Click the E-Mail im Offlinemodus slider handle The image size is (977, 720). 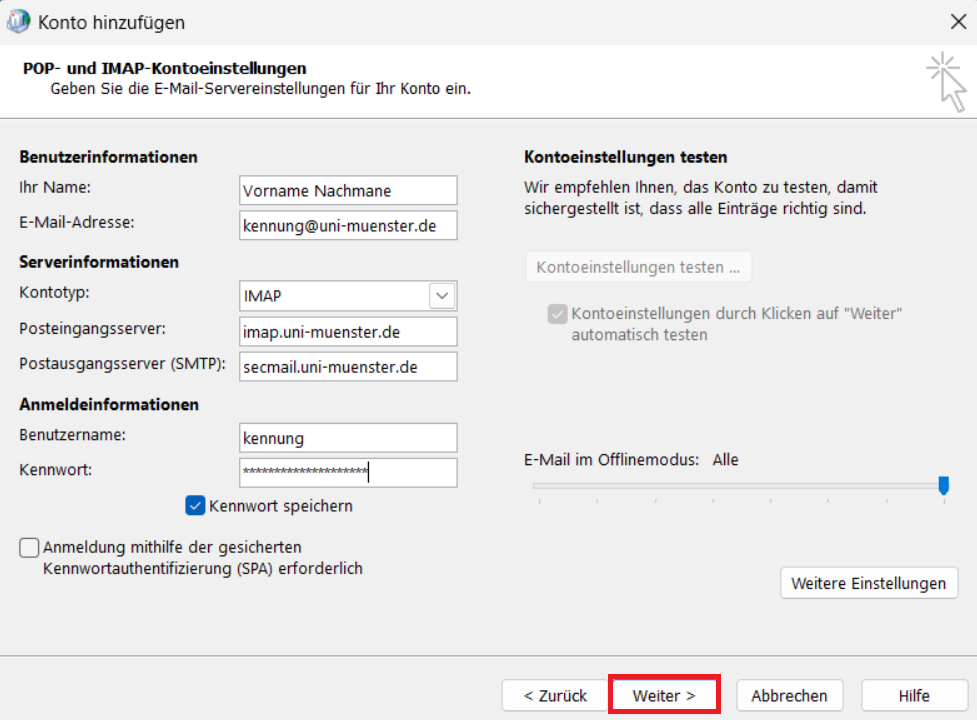pos(943,485)
